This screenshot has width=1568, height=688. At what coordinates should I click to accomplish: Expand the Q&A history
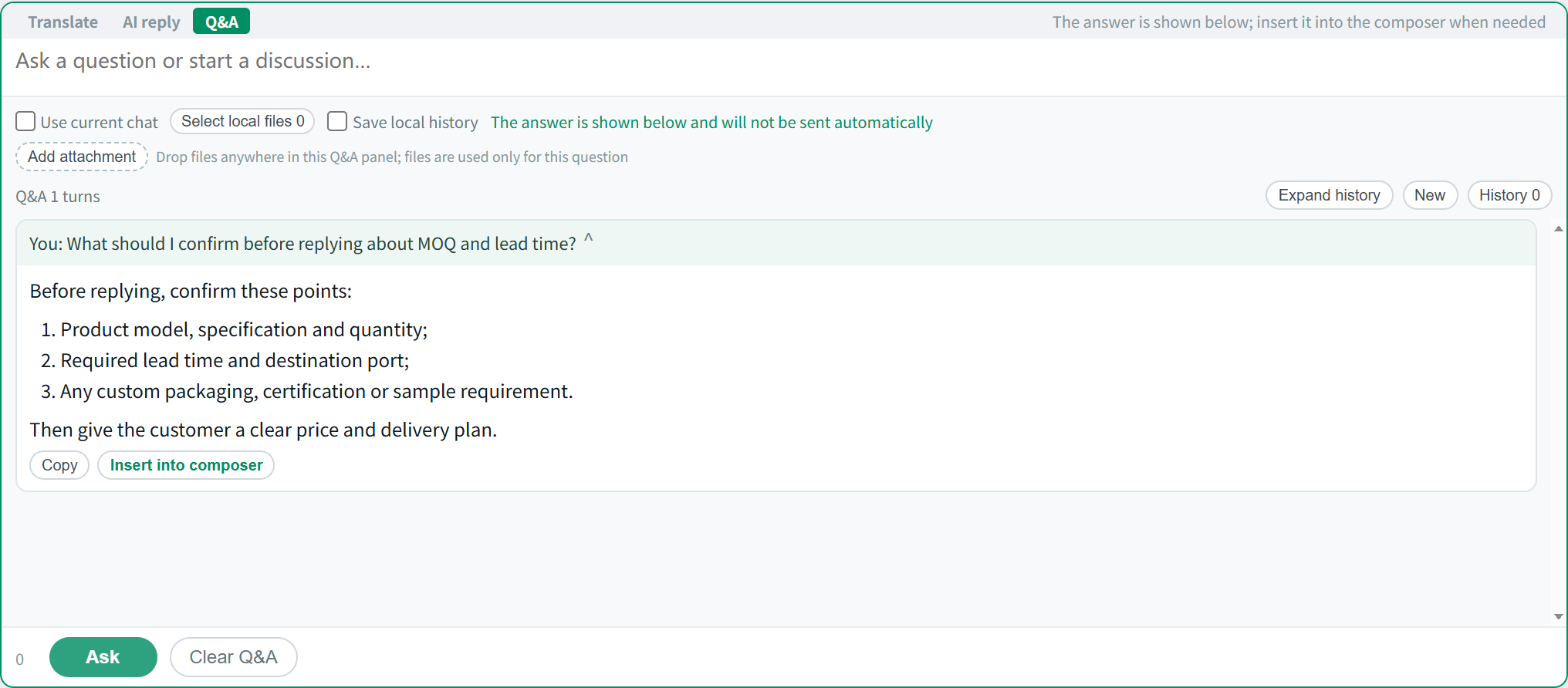tap(1329, 195)
